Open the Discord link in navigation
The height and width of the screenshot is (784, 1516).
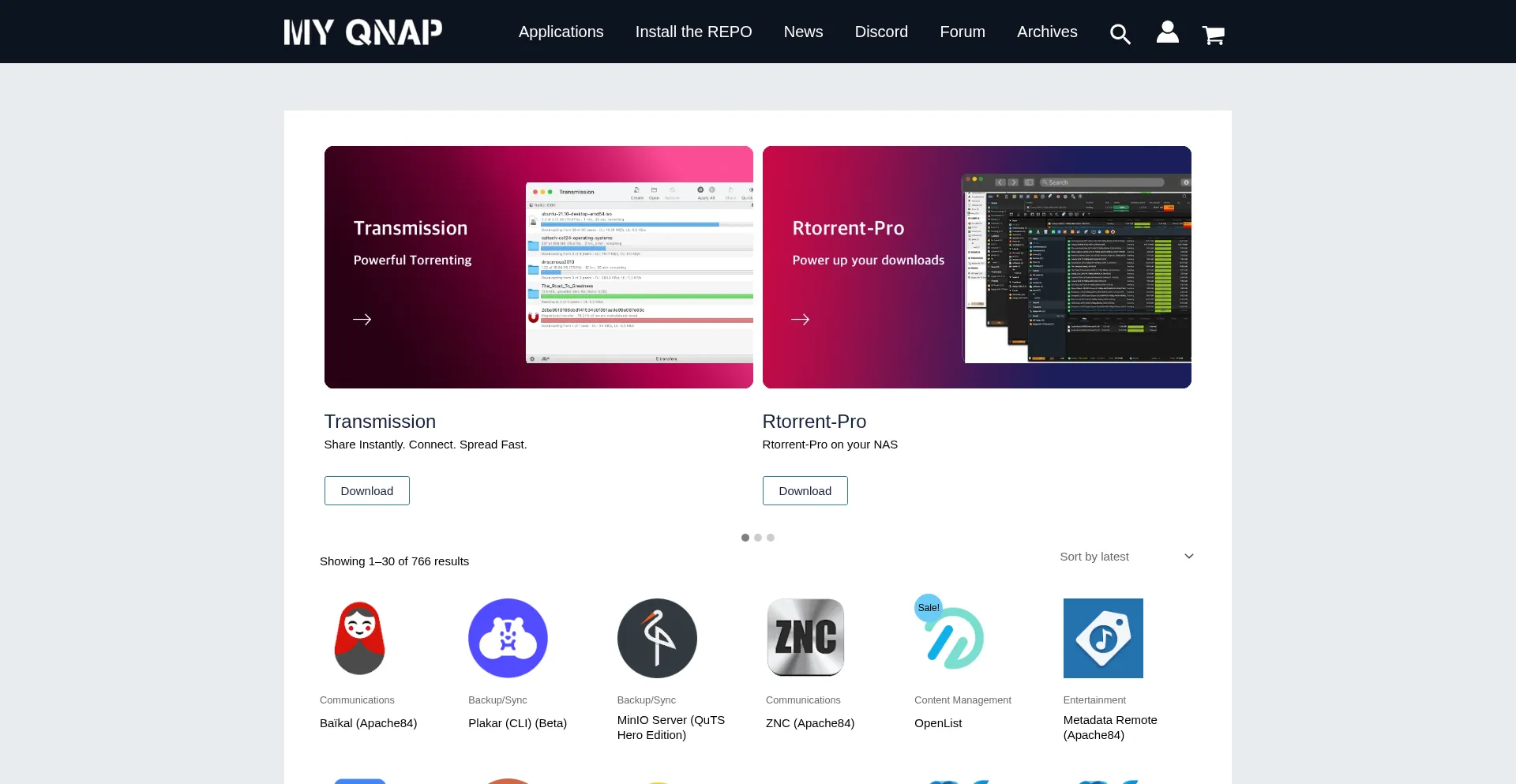tap(881, 32)
